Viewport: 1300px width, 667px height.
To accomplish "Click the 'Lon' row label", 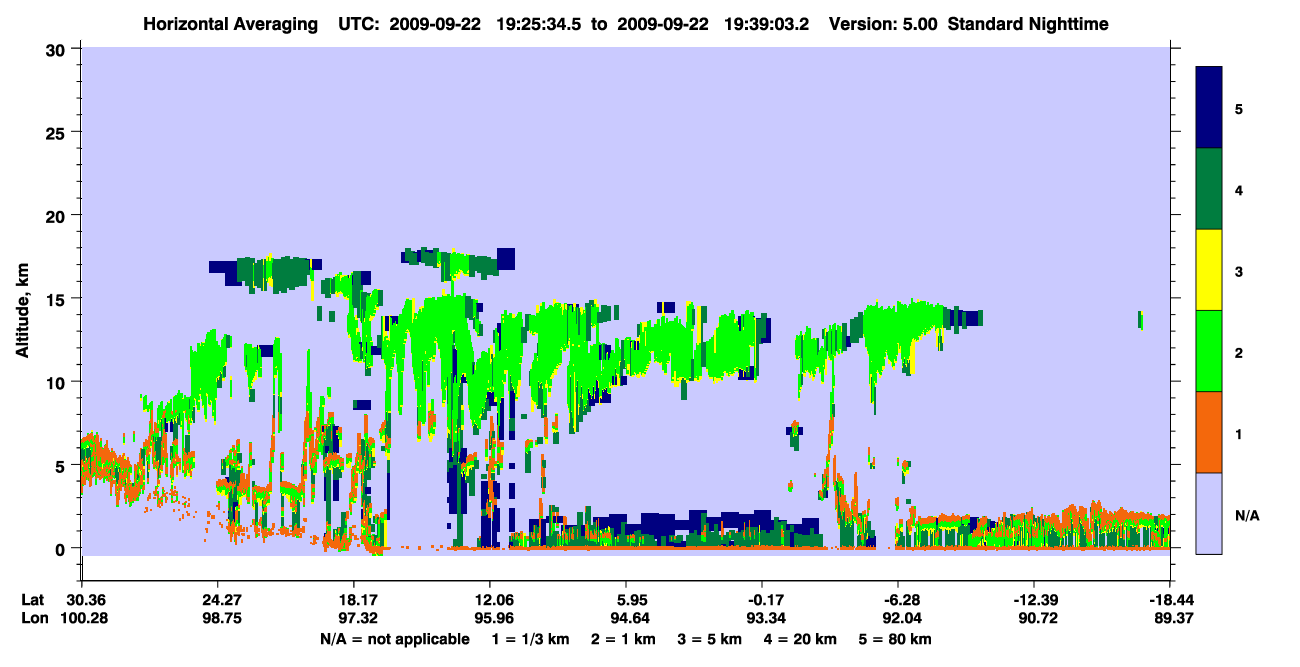I will (x=33, y=618).
